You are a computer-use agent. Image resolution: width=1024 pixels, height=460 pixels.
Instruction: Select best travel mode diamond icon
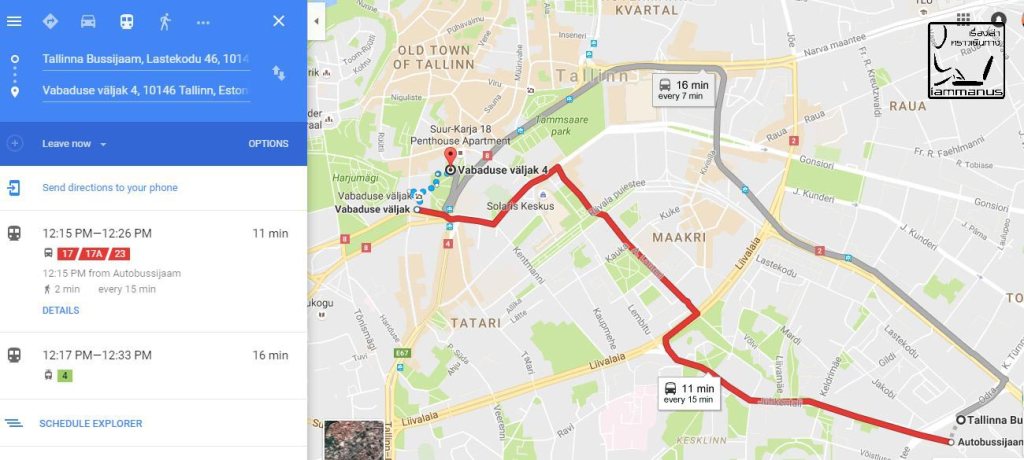click(50, 21)
